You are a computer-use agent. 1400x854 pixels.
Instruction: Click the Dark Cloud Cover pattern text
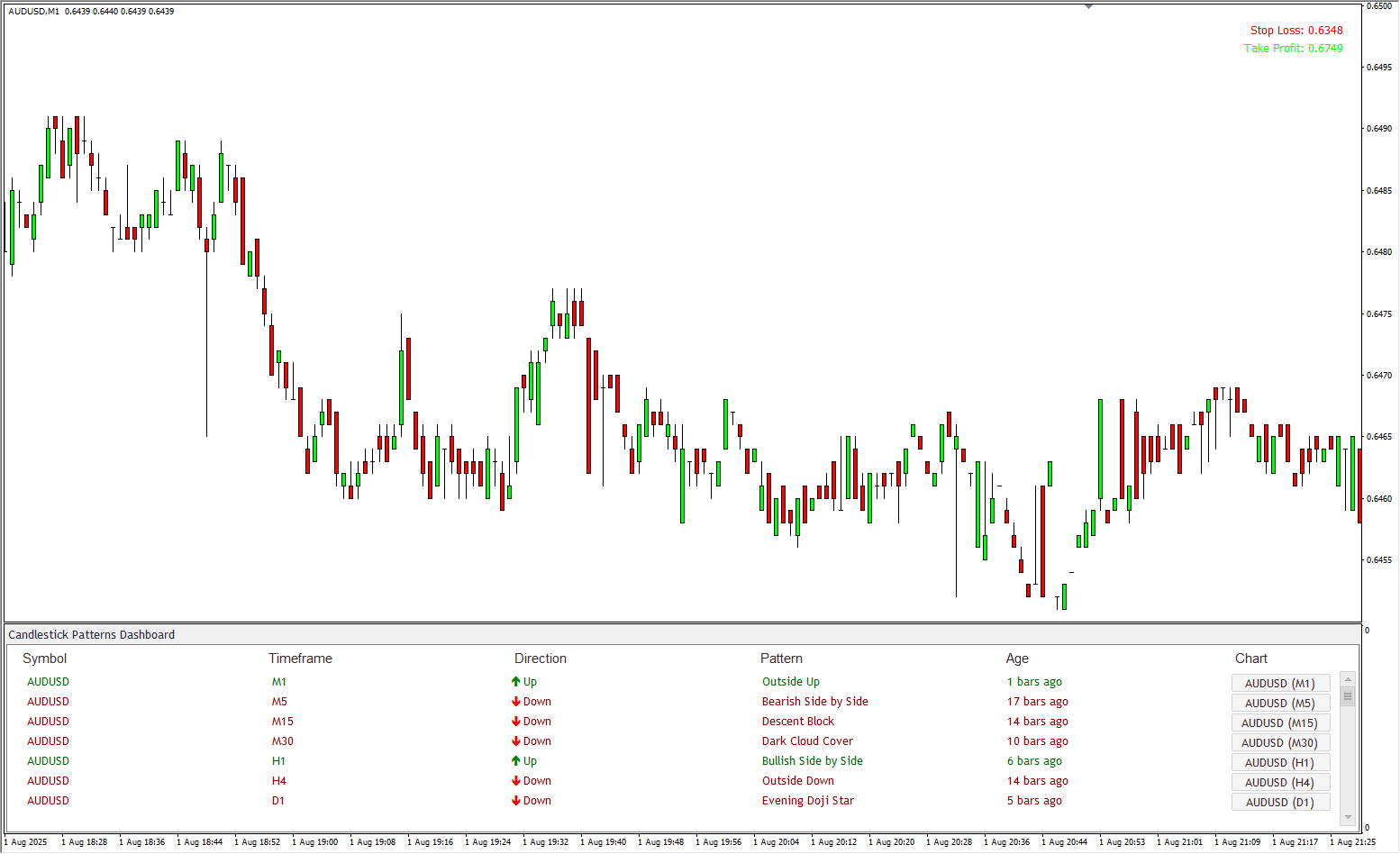click(807, 741)
